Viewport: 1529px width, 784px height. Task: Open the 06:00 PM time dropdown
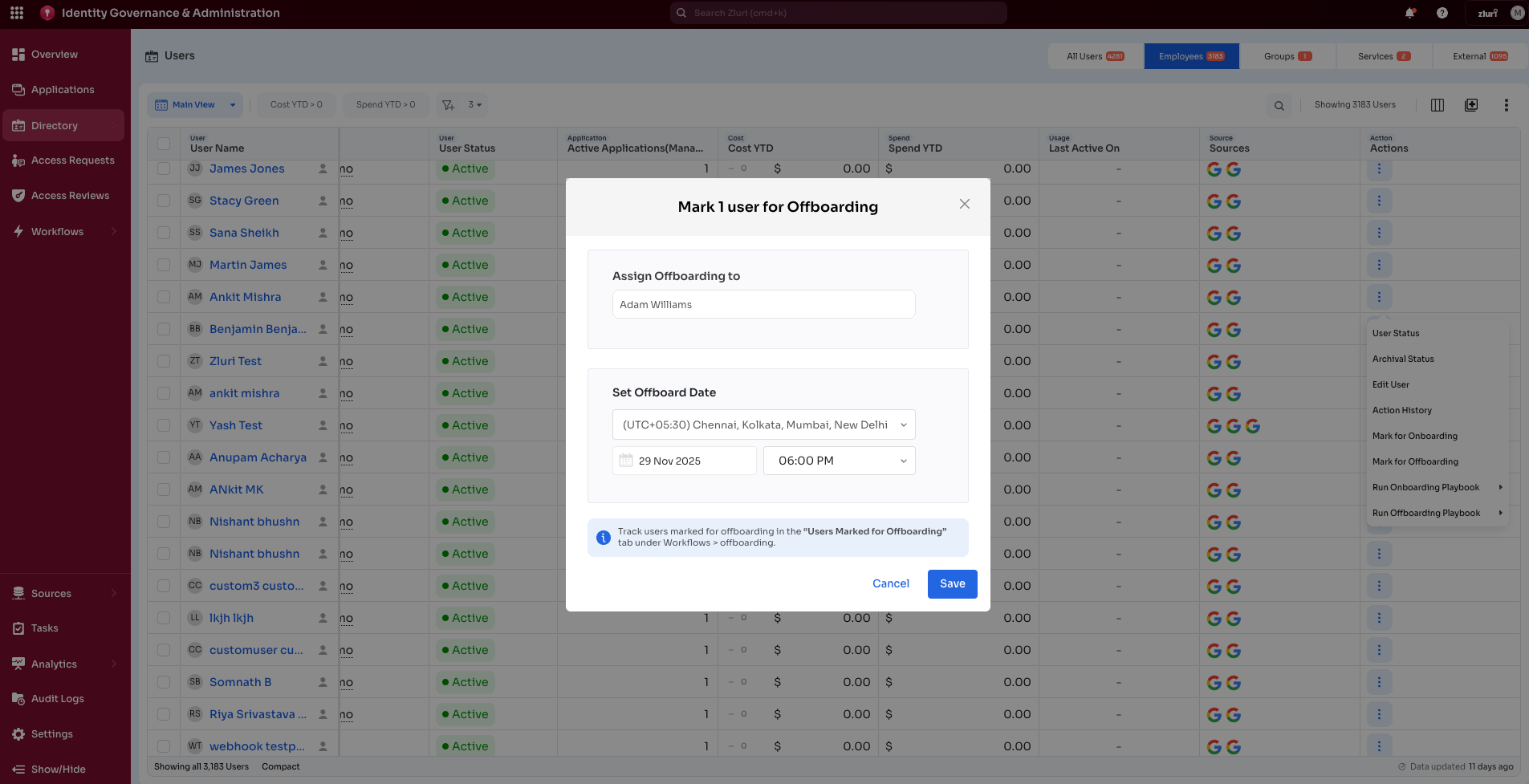coord(839,461)
